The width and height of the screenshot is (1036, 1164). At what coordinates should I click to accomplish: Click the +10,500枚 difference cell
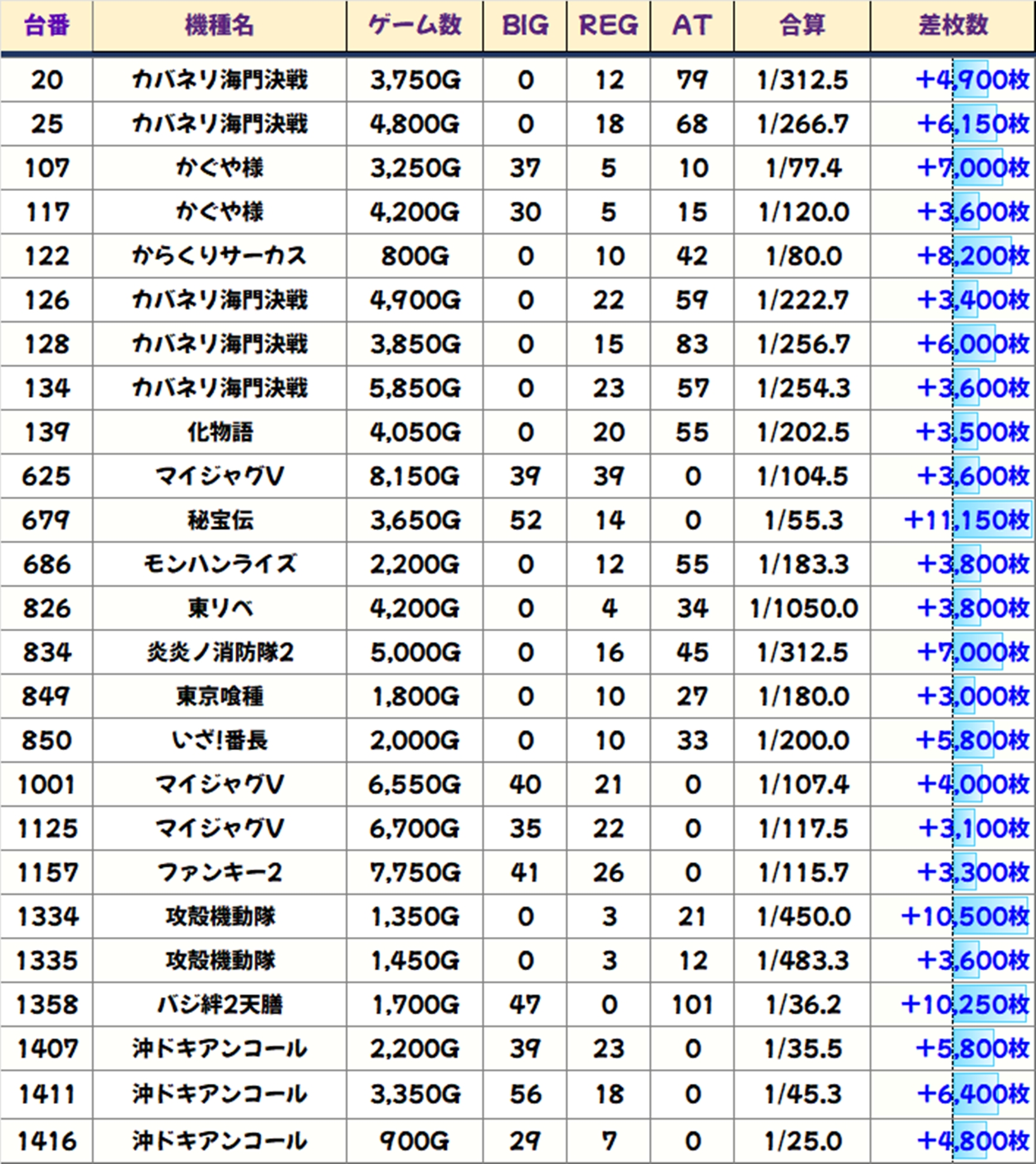(965, 916)
